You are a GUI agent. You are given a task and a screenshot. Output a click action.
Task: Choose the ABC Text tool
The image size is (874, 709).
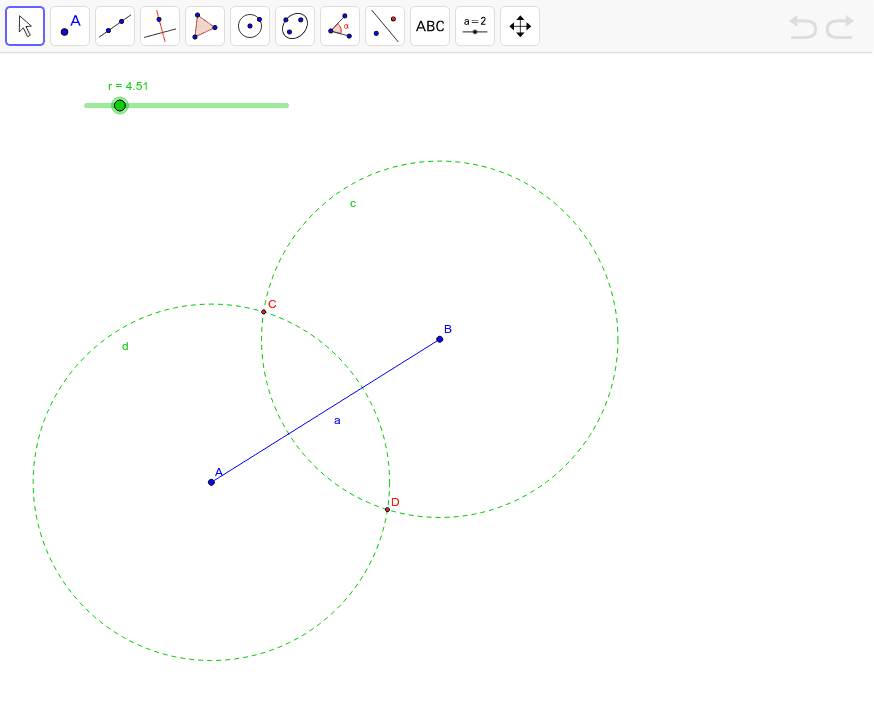[430, 26]
